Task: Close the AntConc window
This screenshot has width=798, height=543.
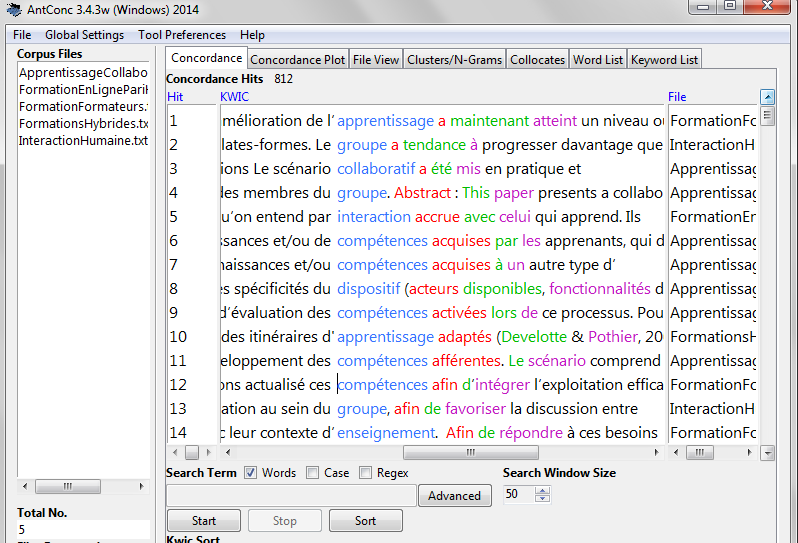Action: pos(767,7)
